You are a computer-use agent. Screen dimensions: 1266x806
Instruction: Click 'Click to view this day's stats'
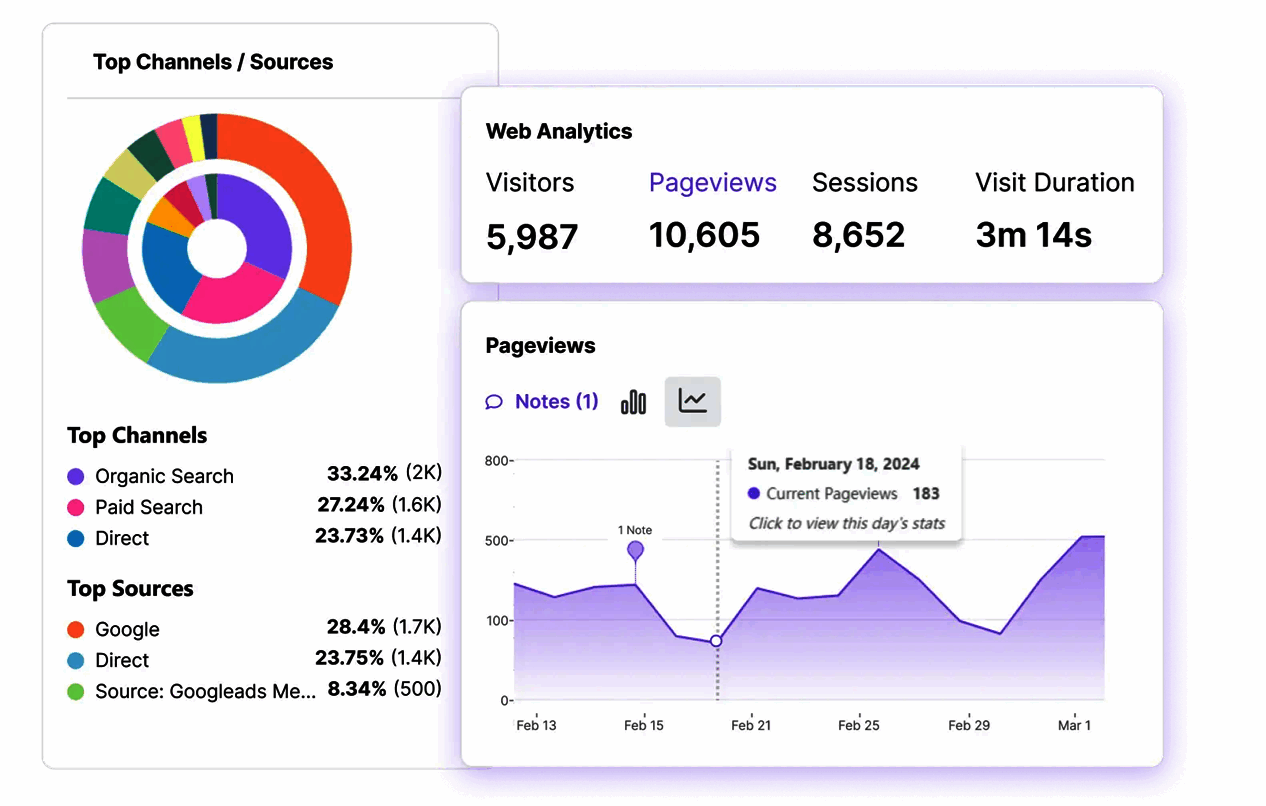pos(846,523)
